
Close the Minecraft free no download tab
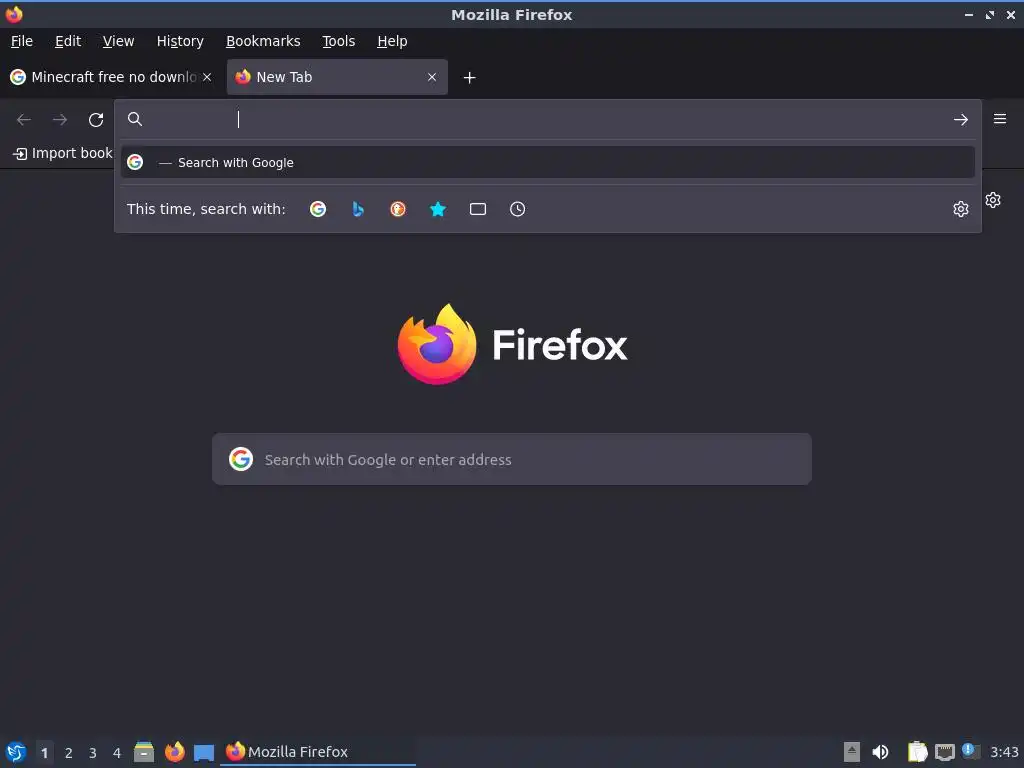(x=207, y=77)
